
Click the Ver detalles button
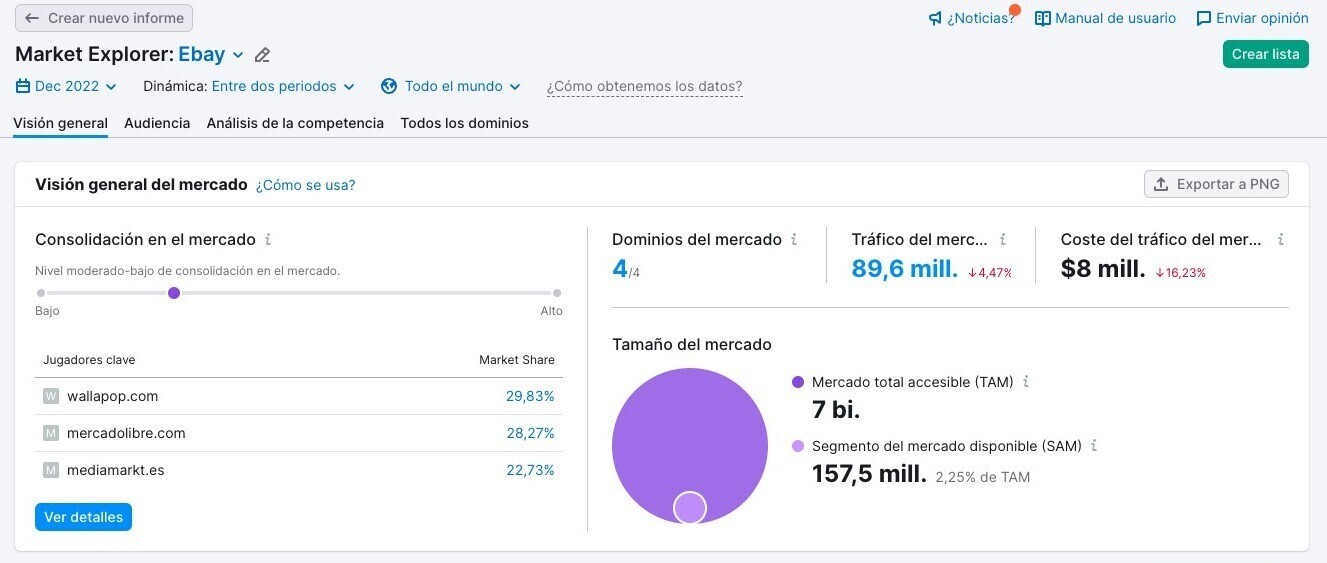coord(83,517)
